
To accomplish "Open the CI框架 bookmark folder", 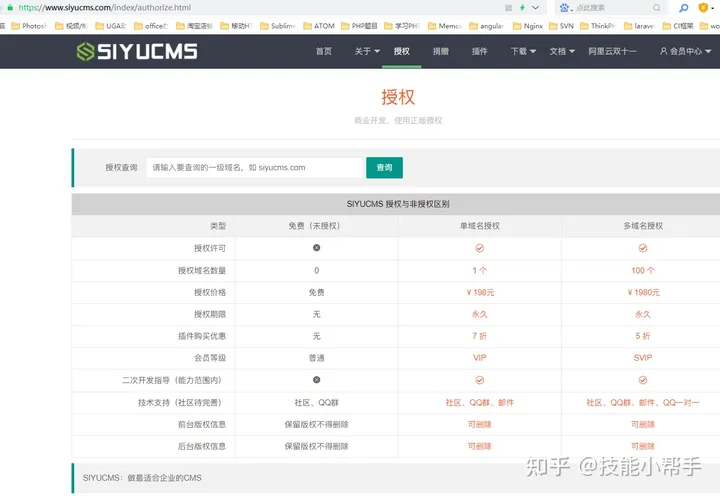I will click(x=678, y=26).
